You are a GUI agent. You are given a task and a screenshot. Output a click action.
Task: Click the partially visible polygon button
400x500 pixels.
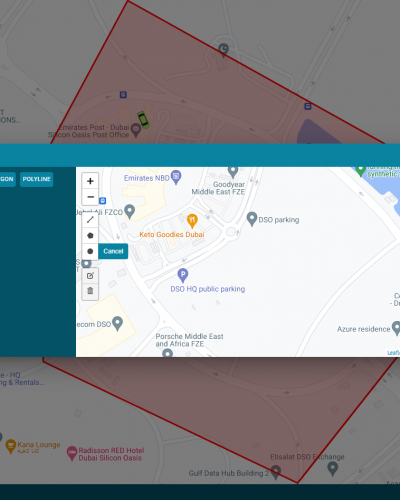[x=7, y=179]
